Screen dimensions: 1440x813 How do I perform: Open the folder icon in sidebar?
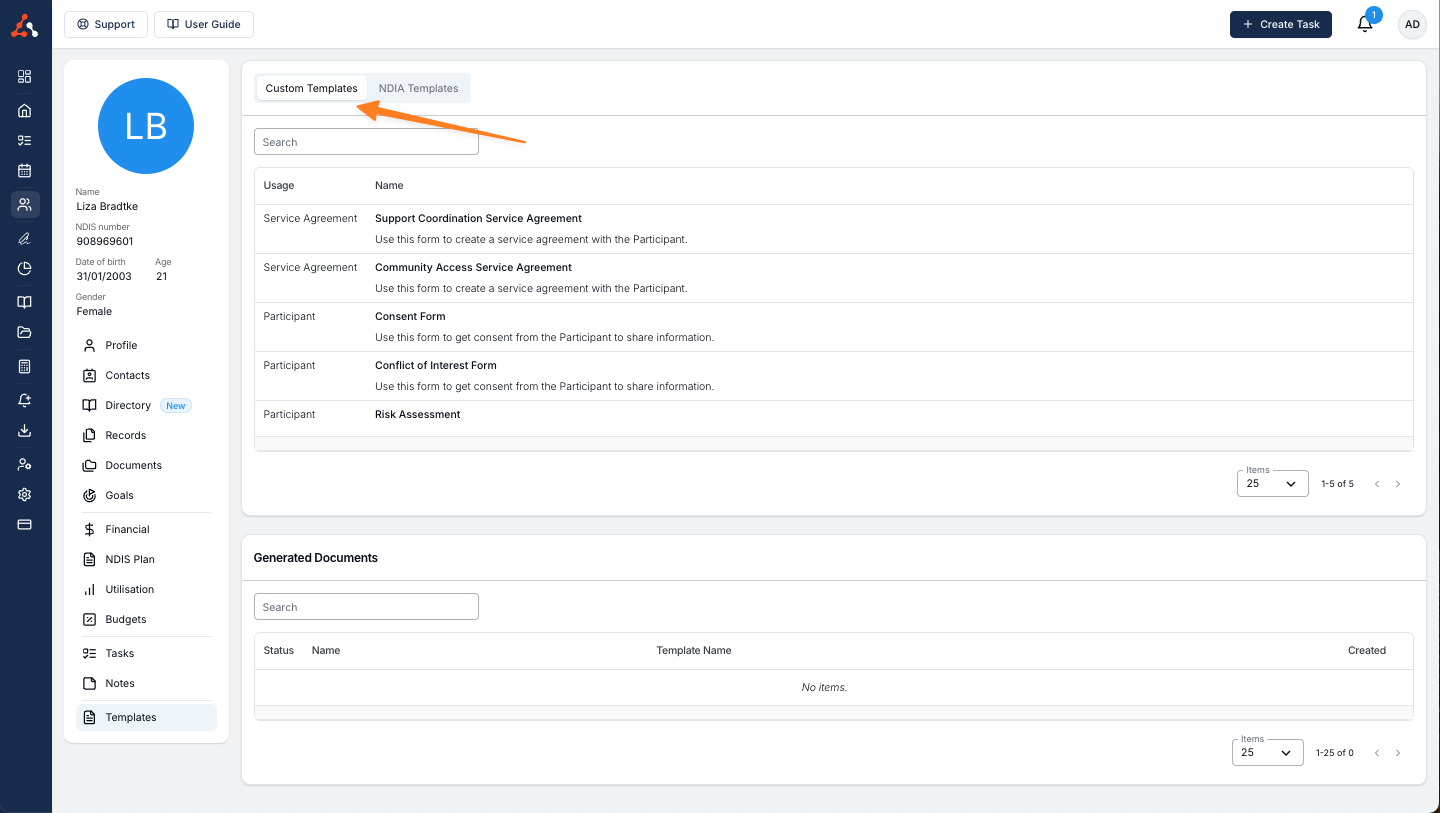coord(25,333)
